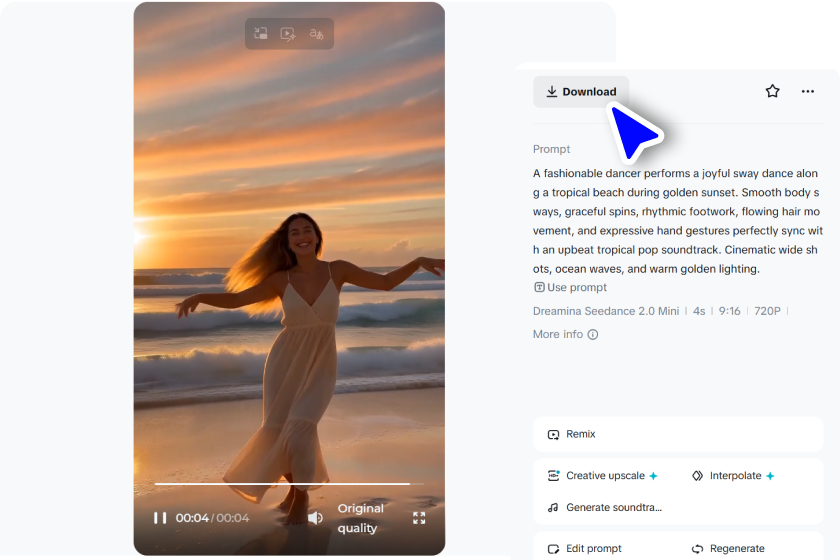
Task: Open the three-dot more options menu
Action: click(807, 92)
